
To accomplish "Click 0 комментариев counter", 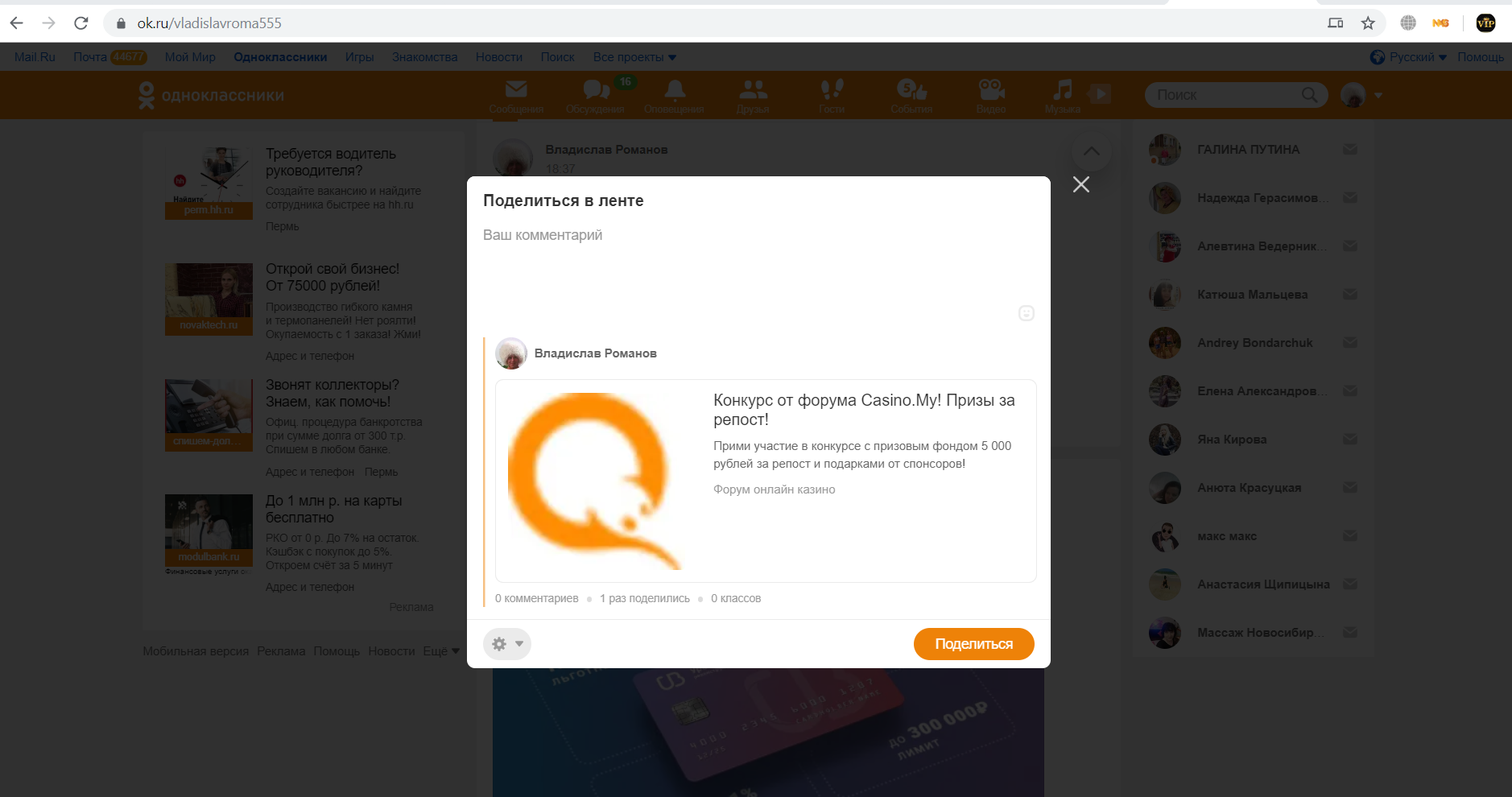I will point(536,598).
